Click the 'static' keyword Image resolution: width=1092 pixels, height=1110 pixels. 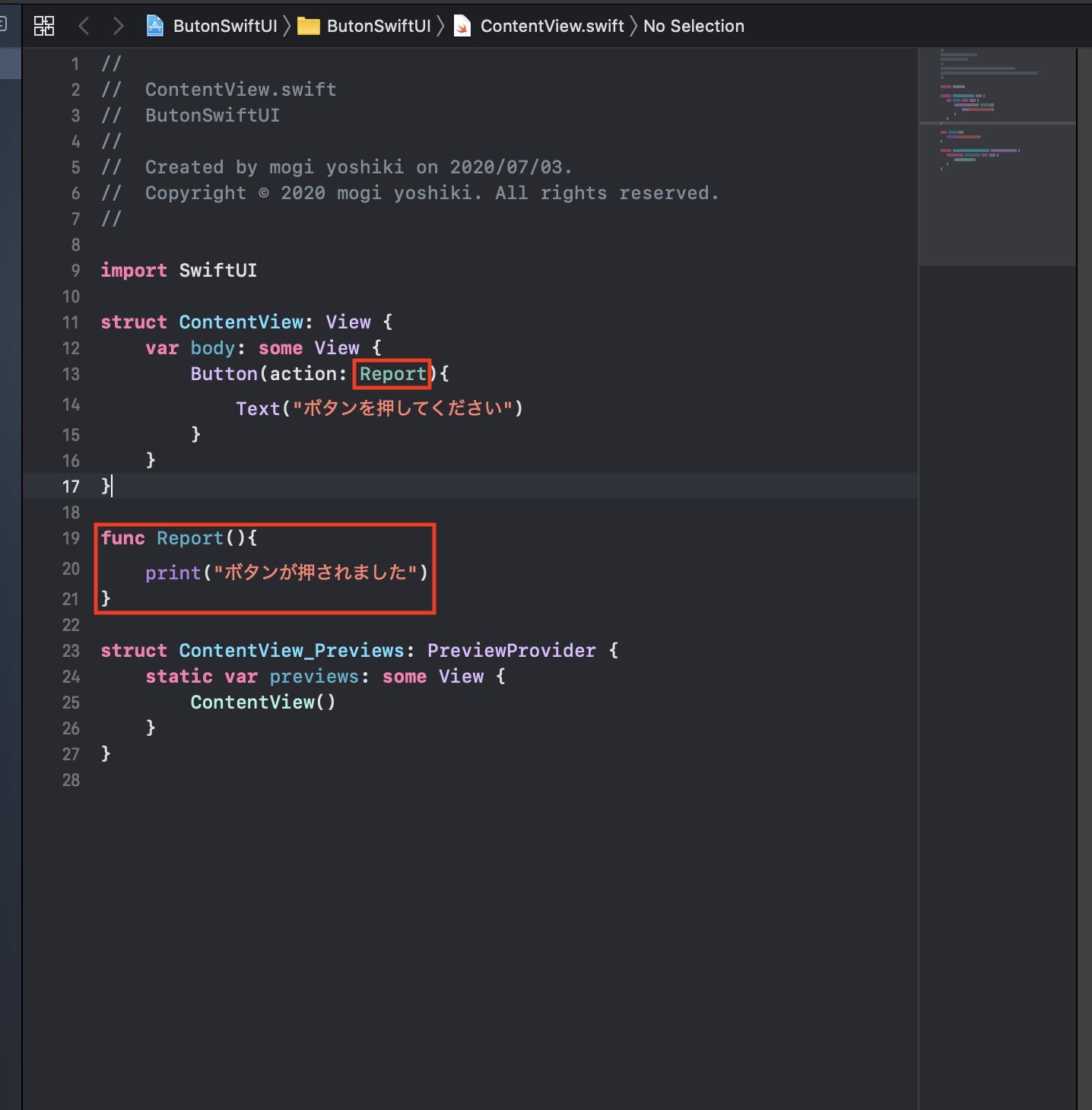click(x=179, y=677)
